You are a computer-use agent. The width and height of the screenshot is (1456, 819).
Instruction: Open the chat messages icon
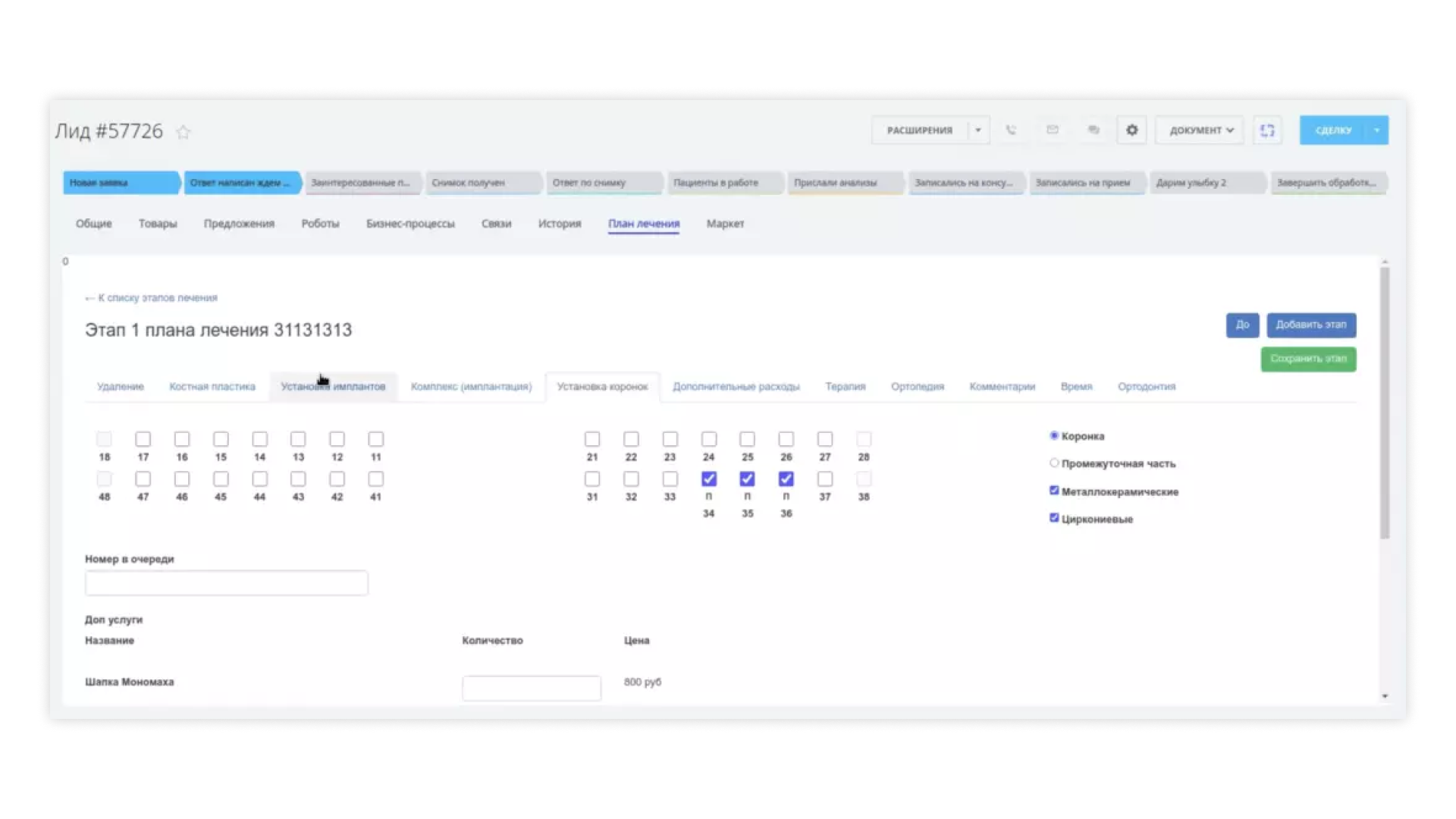click(1093, 130)
